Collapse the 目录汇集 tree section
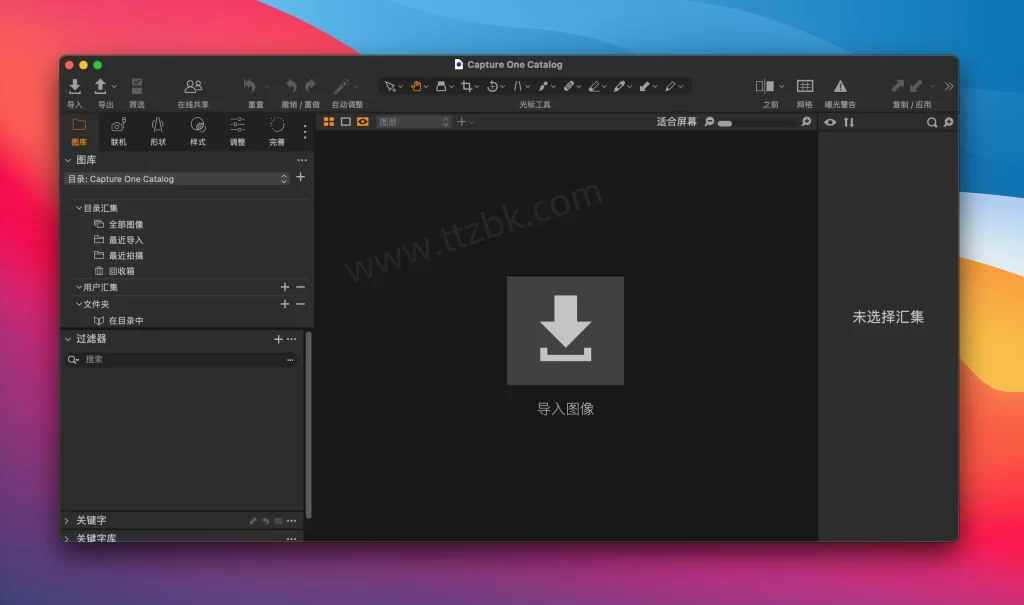Screen dimensions: 1024x605 click(79, 208)
